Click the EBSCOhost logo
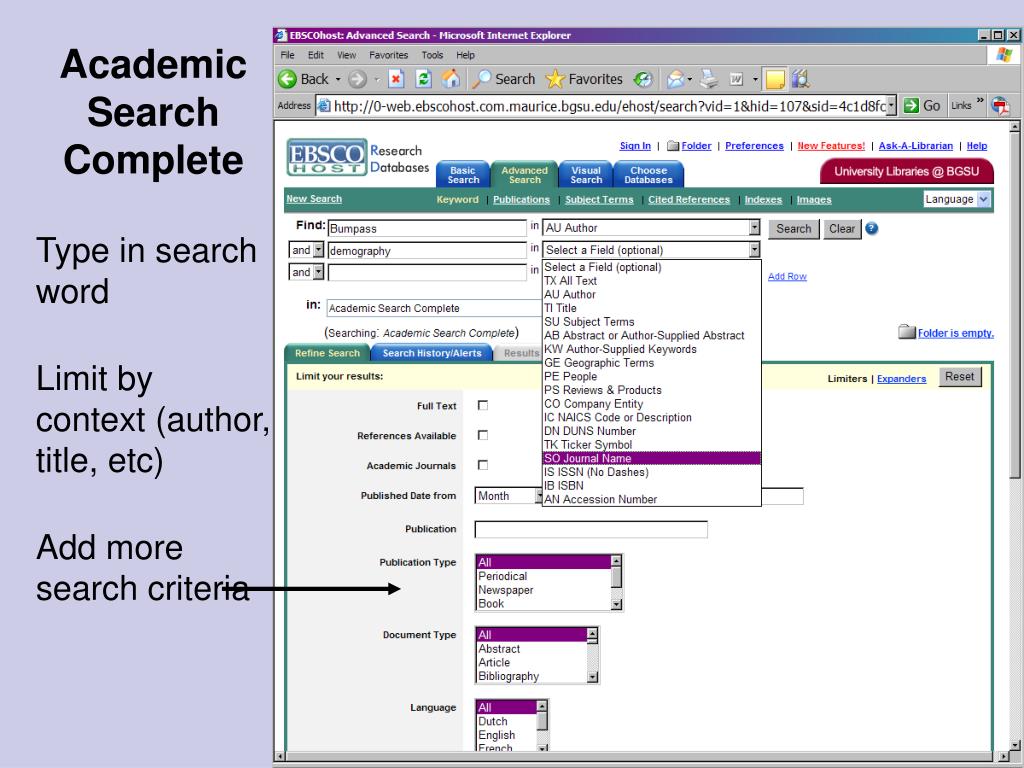The width and height of the screenshot is (1024, 768). pyautogui.click(x=327, y=157)
